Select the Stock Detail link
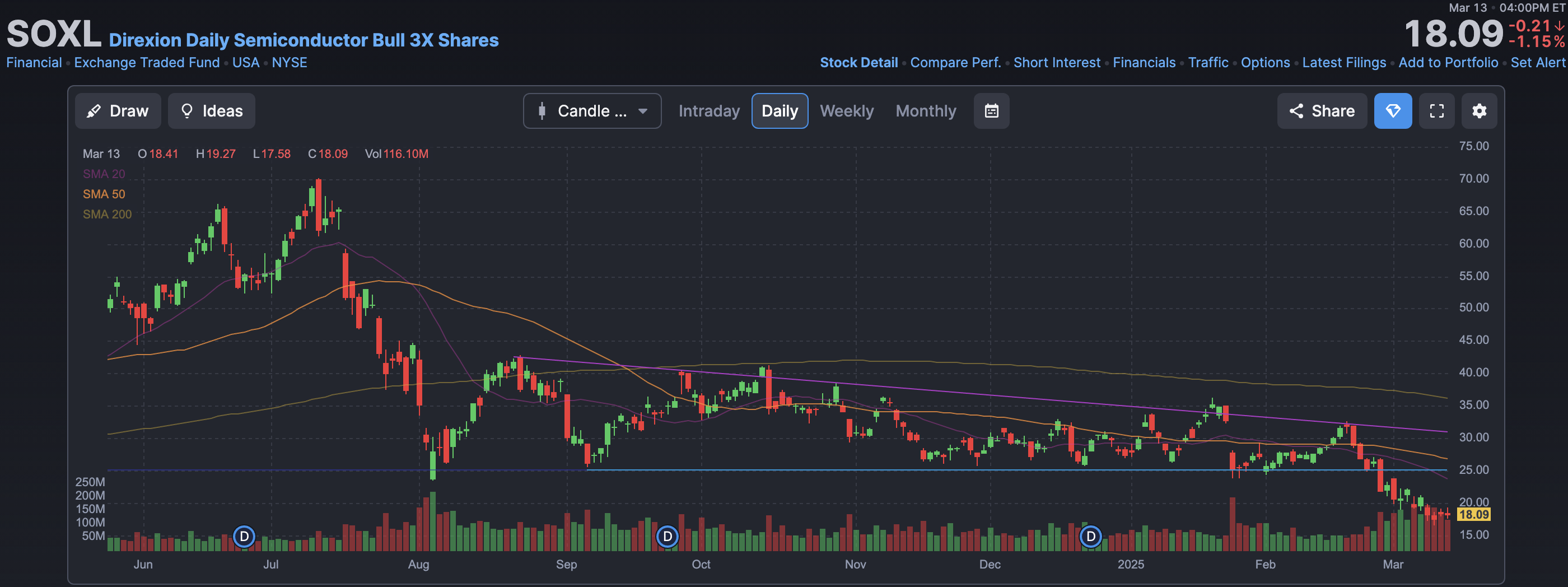Screen dimensions: 1568x587 coord(858,63)
